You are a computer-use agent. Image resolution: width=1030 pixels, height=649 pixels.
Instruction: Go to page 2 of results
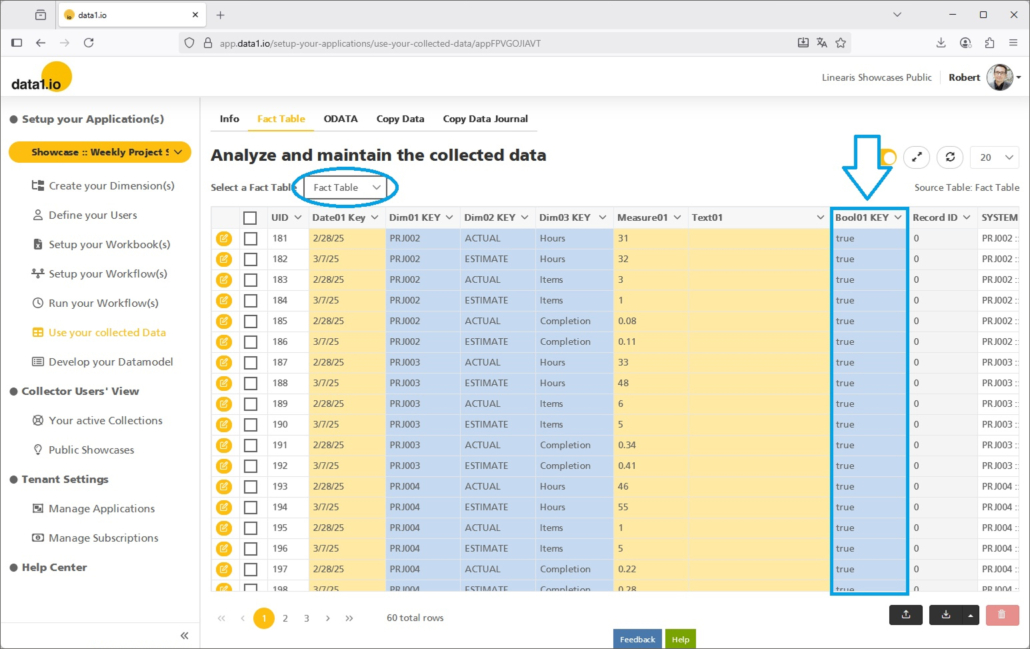(285, 618)
